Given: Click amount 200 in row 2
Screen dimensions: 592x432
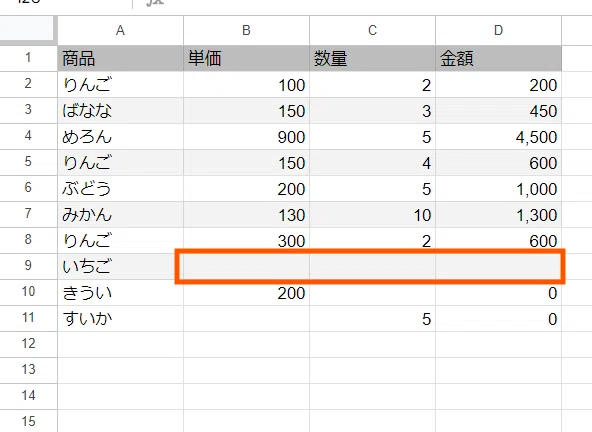Looking at the screenshot, I should pos(498,84).
